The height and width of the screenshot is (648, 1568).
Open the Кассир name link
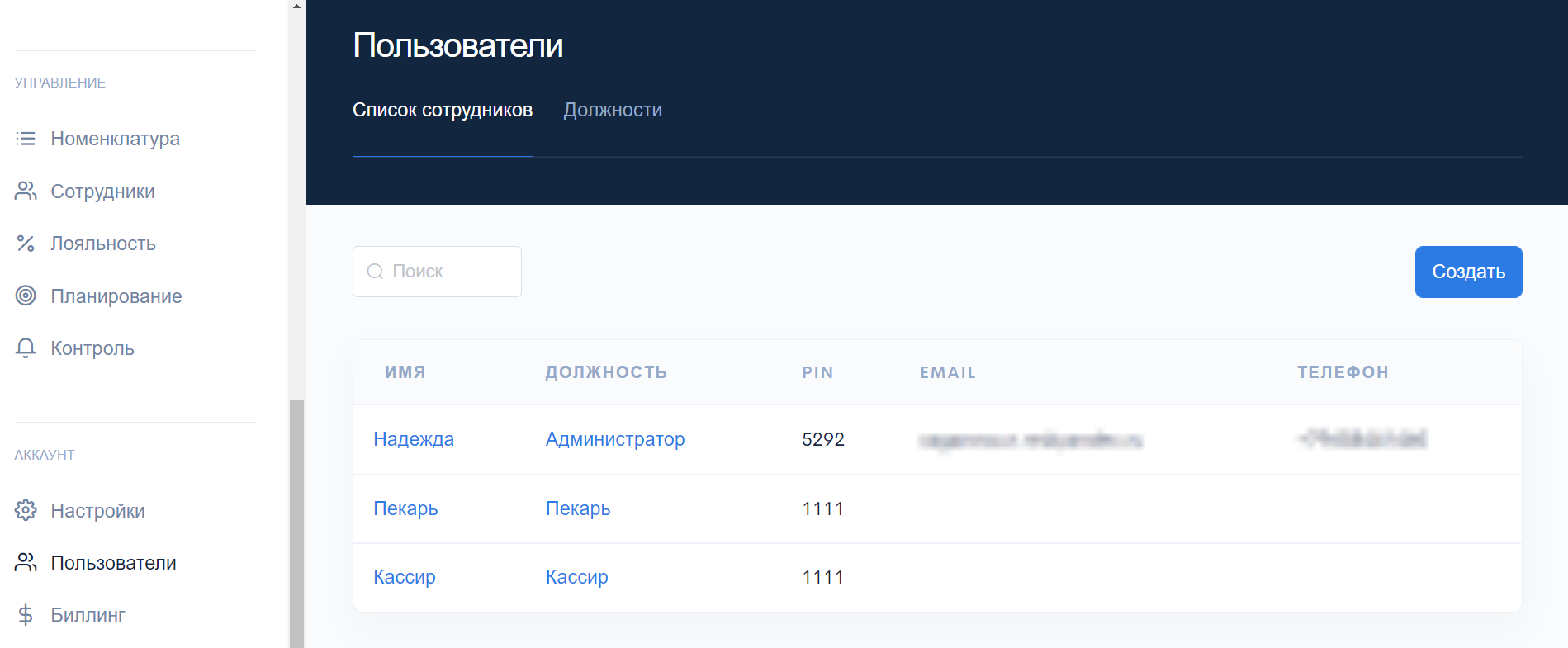[x=404, y=577]
